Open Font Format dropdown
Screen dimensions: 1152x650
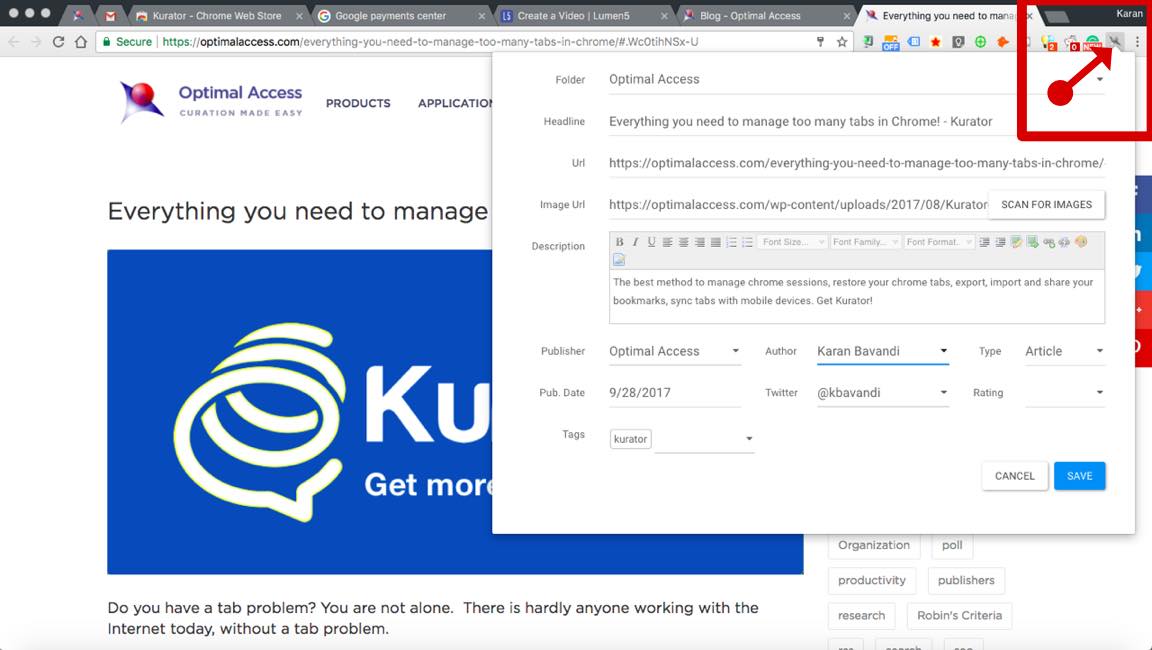[x=938, y=242]
